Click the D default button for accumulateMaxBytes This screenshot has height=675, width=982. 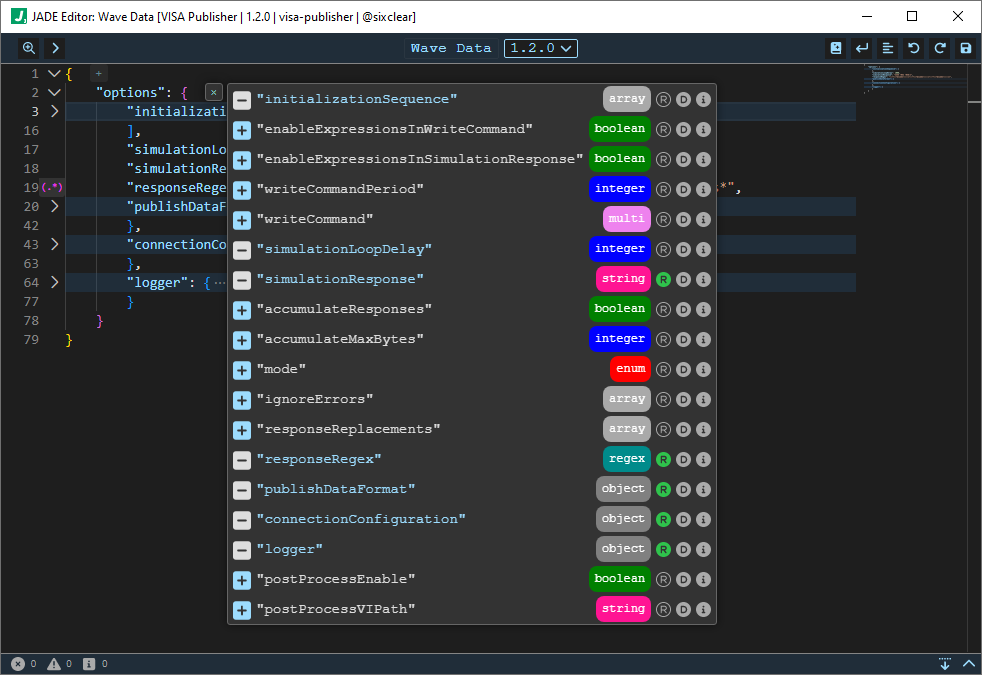[683, 339]
